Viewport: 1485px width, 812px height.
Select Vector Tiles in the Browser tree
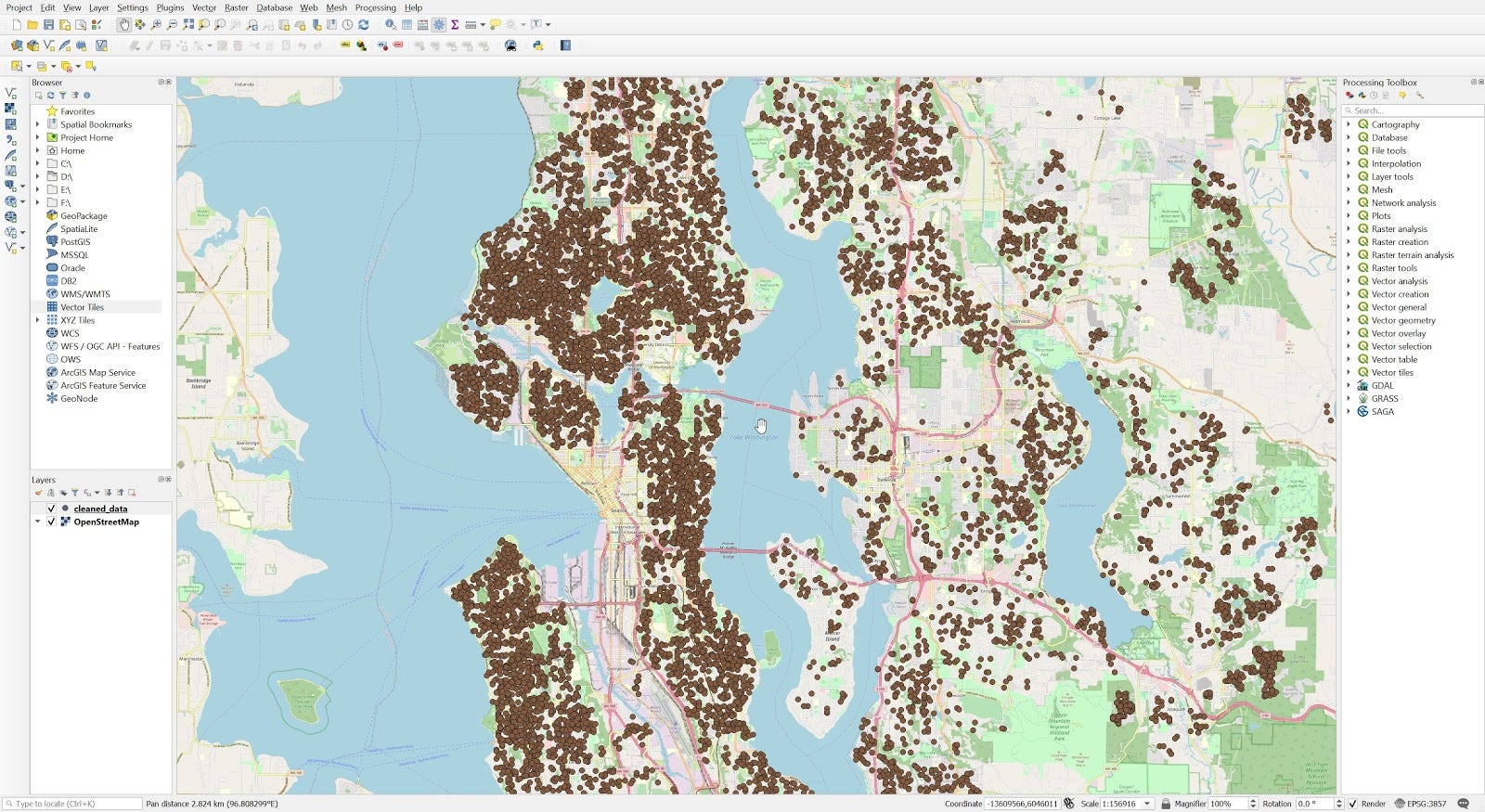coord(83,307)
